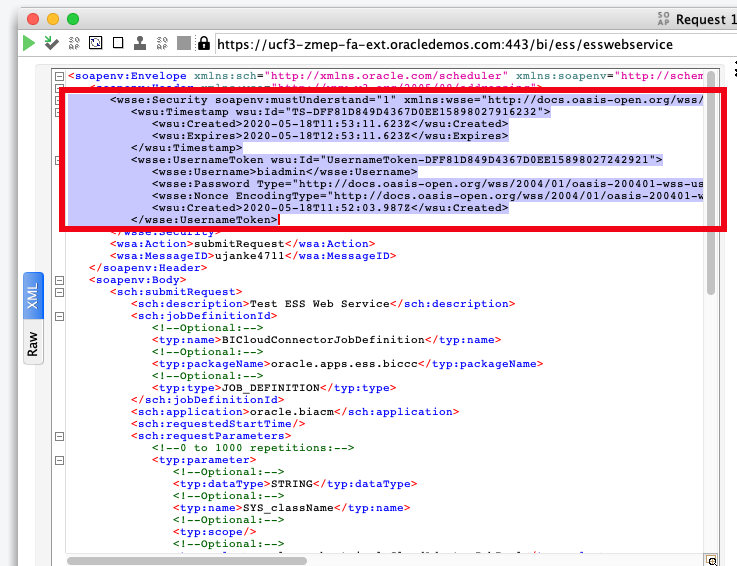Click the wsse:Nonce EncodingType line

pos(427,196)
